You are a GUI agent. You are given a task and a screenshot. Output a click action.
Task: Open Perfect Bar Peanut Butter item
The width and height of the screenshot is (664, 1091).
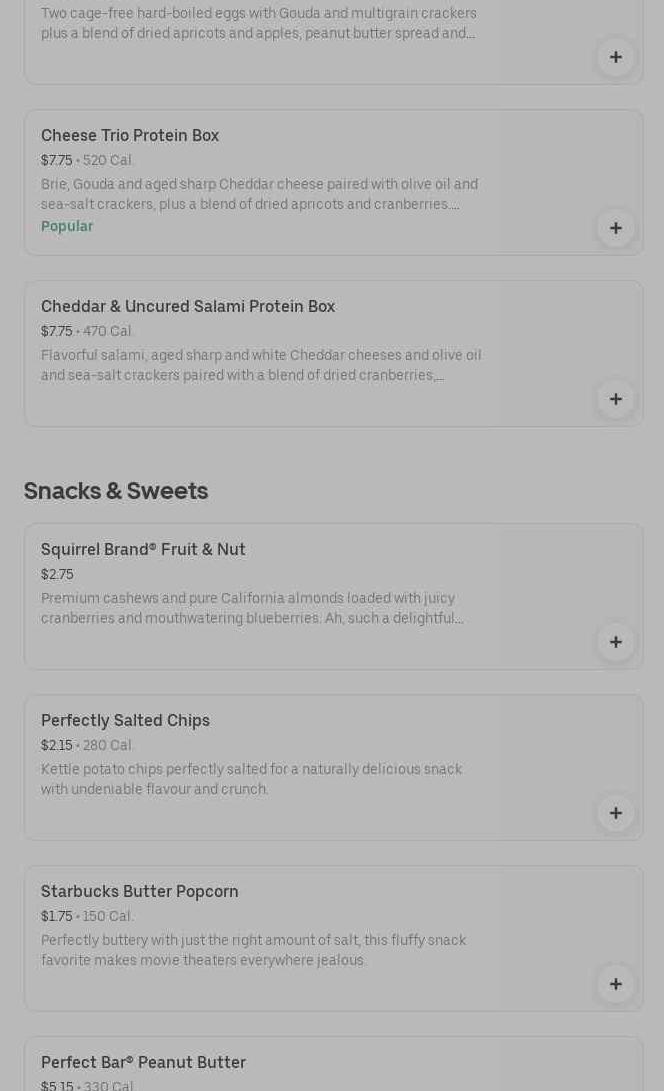click(x=143, y=1063)
